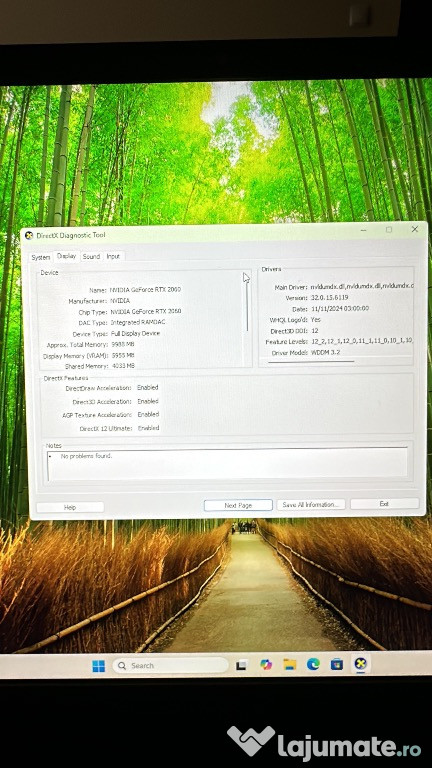The height and width of the screenshot is (768, 432).
Task: Click the Exit button
Action: [384, 504]
